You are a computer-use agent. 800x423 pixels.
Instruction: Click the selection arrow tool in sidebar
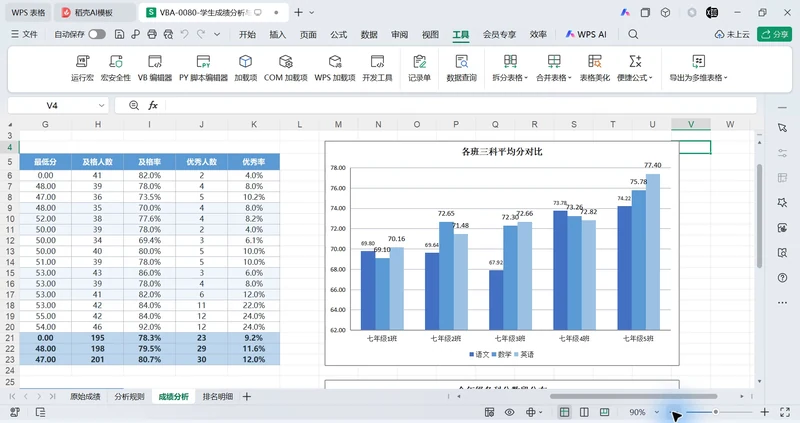coord(782,128)
